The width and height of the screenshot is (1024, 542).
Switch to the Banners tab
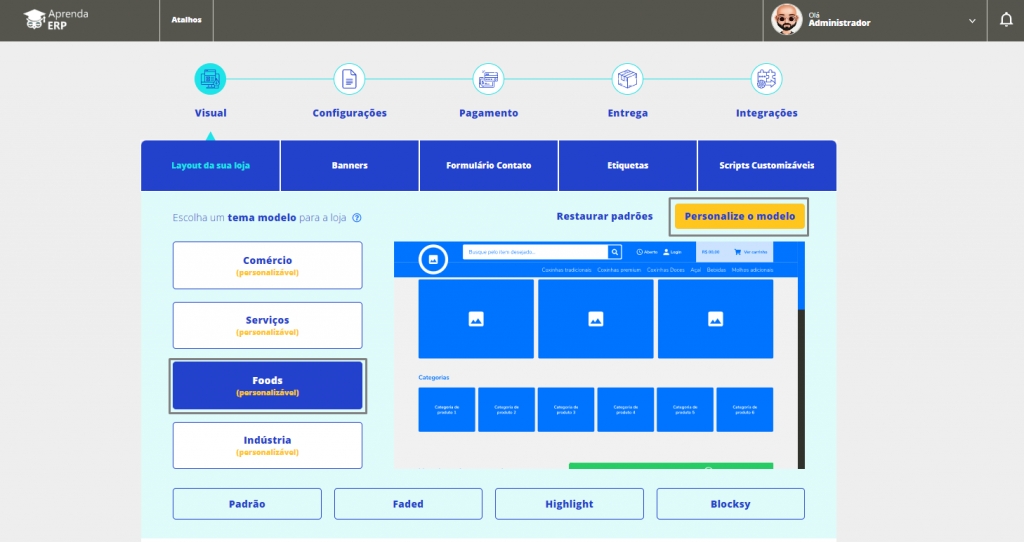(349, 165)
